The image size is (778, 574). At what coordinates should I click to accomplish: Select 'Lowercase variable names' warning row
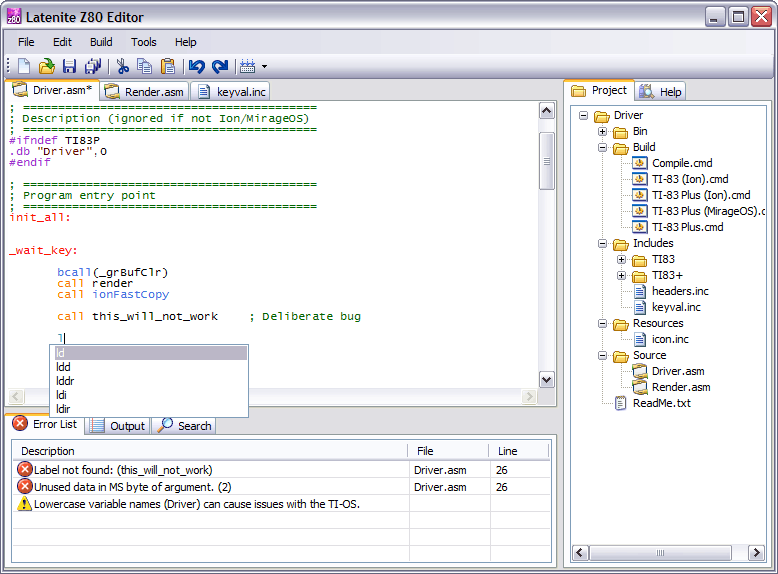tap(281, 504)
